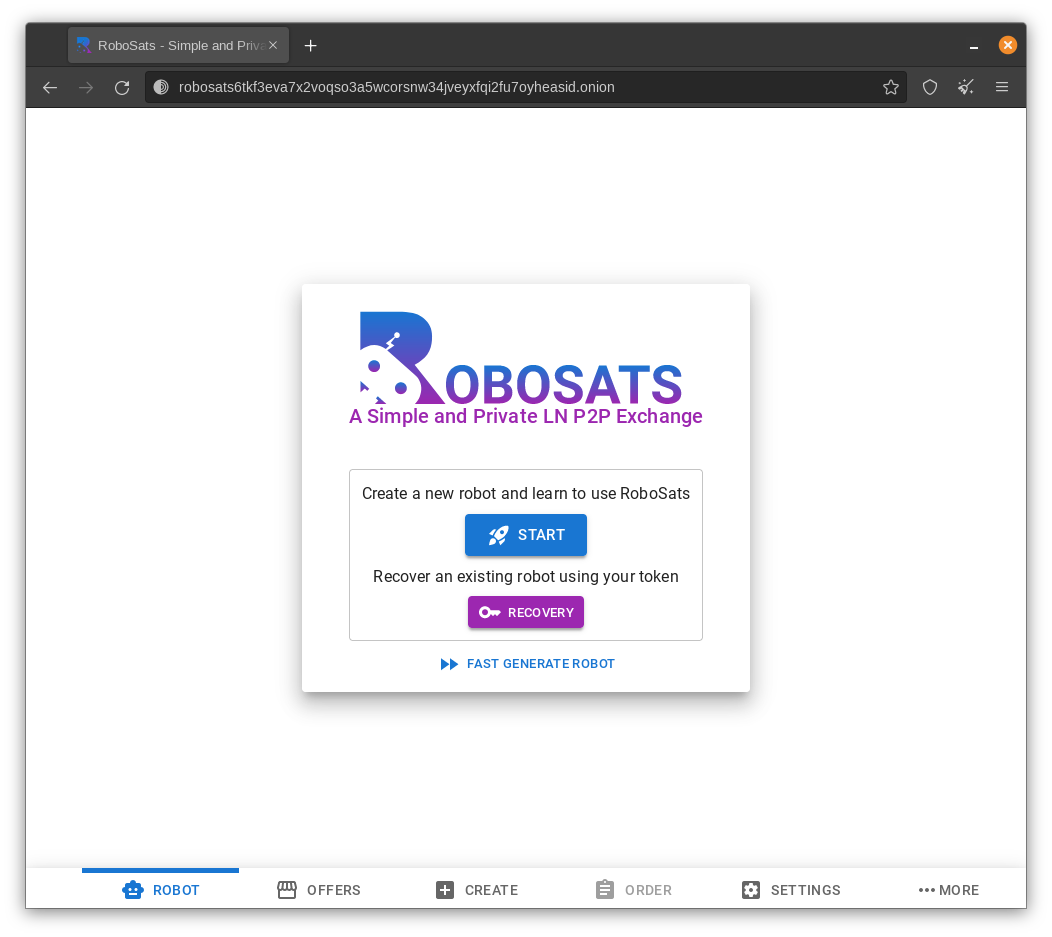Open Settings via the gear icon

[x=751, y=889]
